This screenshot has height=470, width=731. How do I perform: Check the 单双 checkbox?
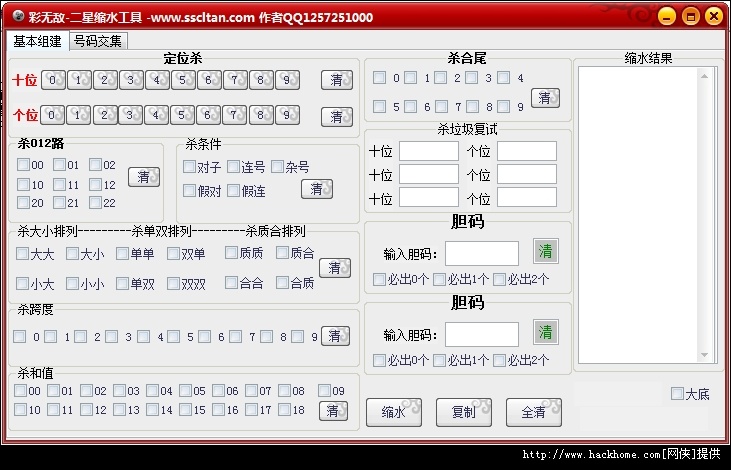122,283
